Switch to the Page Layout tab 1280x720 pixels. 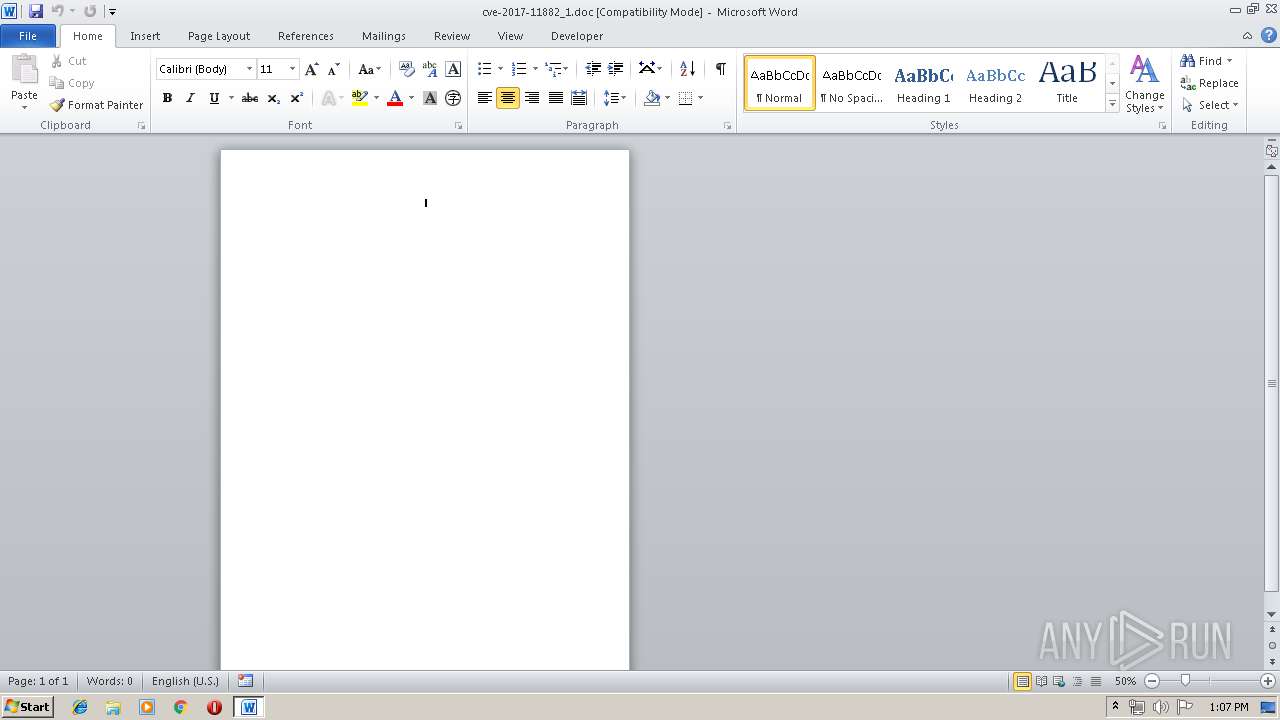pos(219,36)
